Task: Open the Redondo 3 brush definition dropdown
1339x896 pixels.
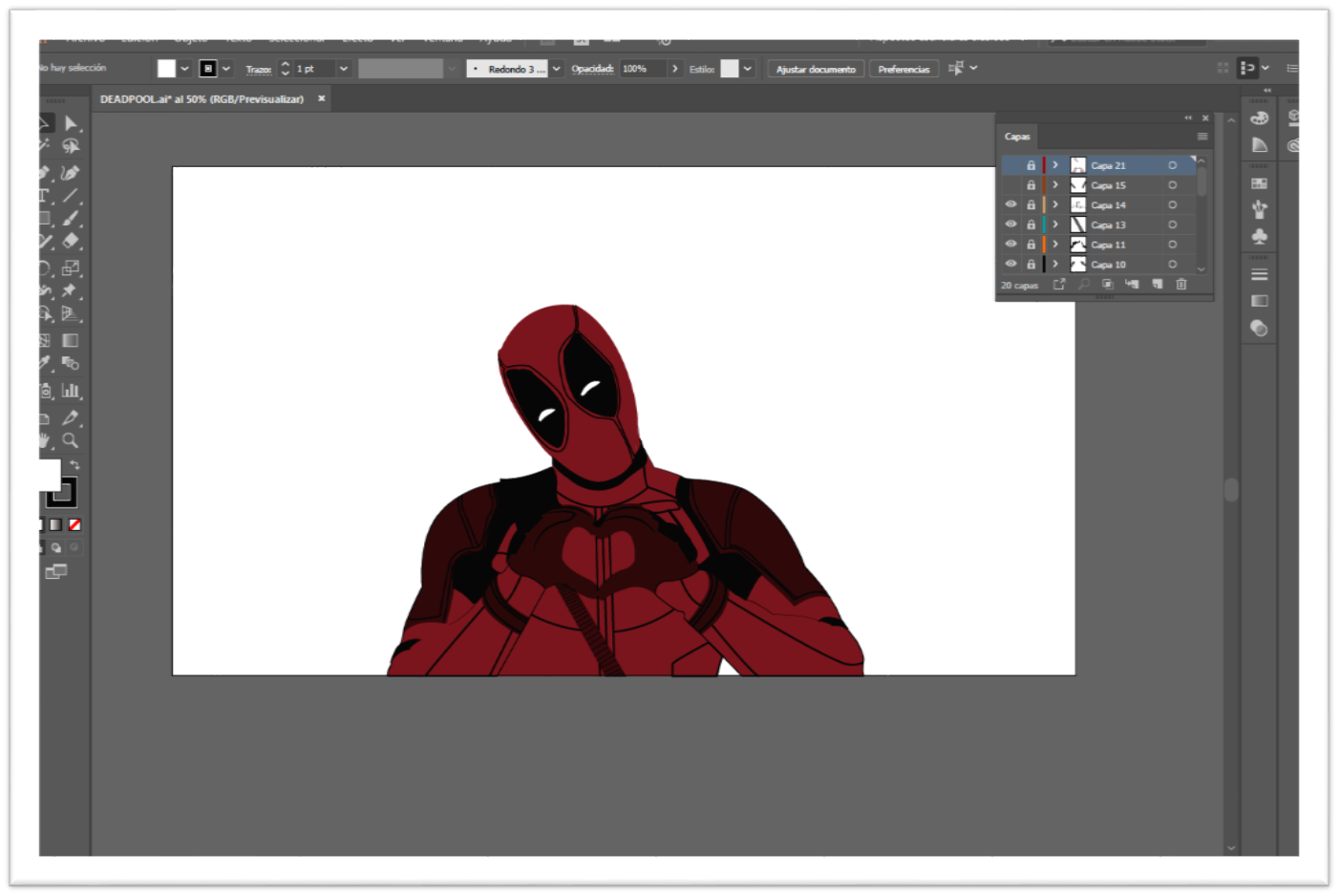Action: [557, 69]
